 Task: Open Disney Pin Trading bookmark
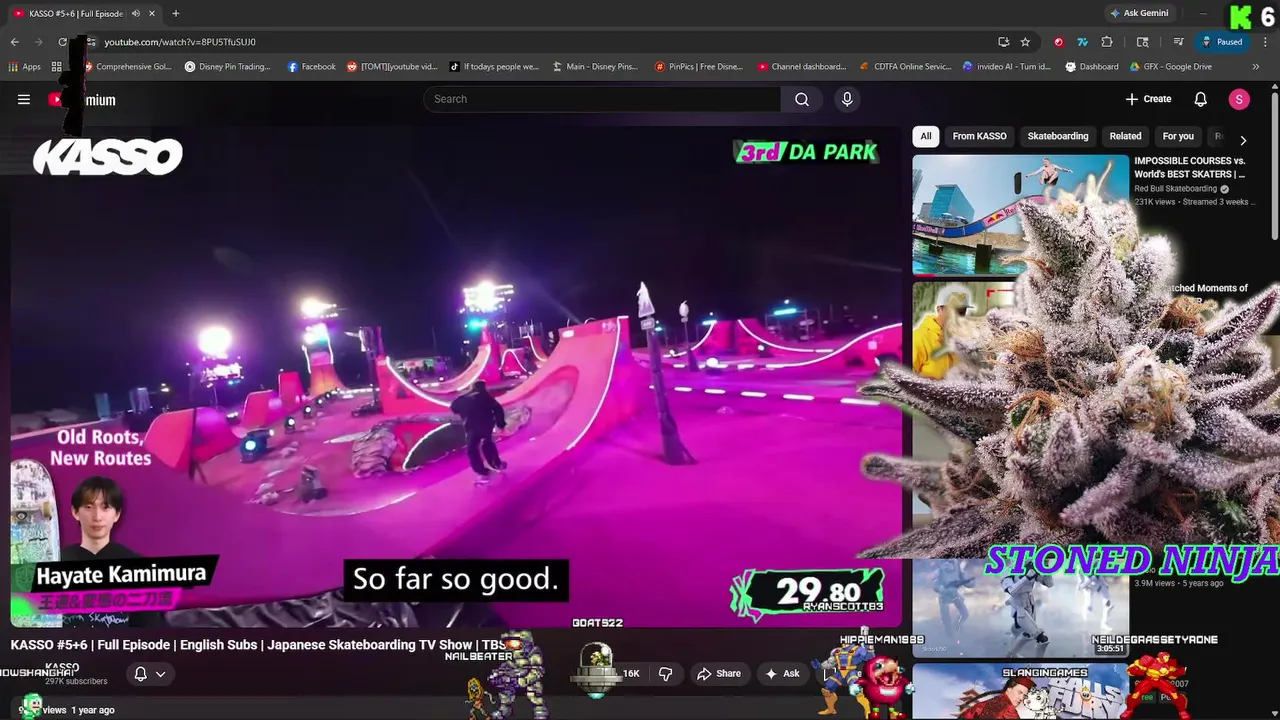coord(227,67)
